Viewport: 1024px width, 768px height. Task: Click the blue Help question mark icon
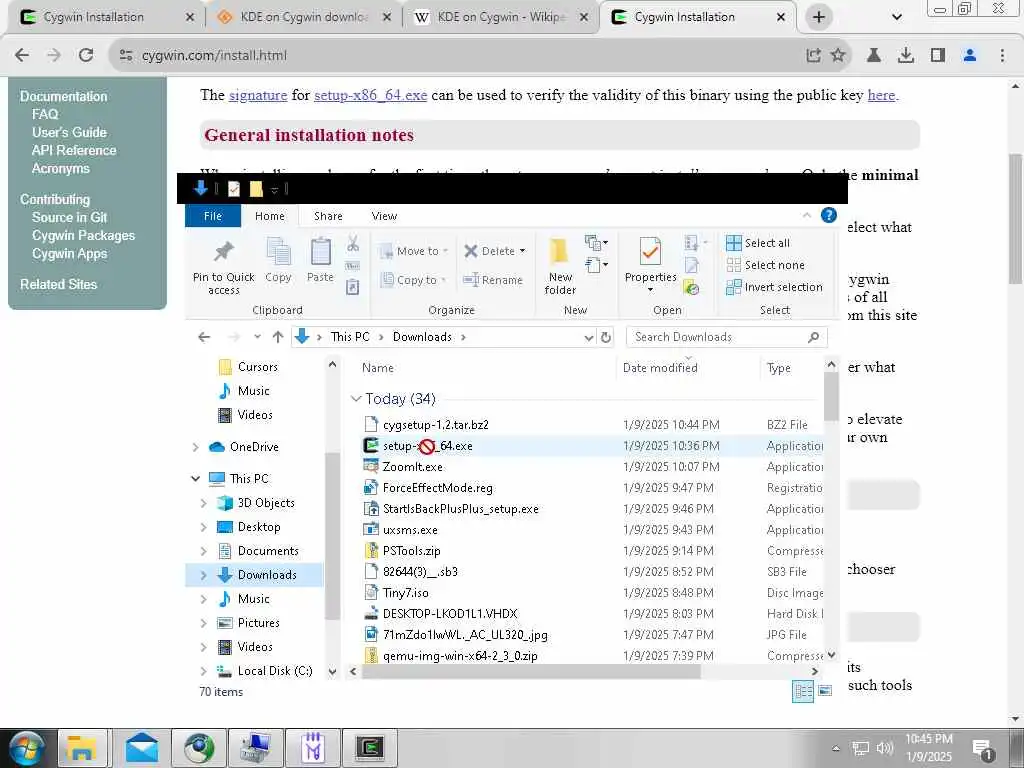tap(828, 216)
